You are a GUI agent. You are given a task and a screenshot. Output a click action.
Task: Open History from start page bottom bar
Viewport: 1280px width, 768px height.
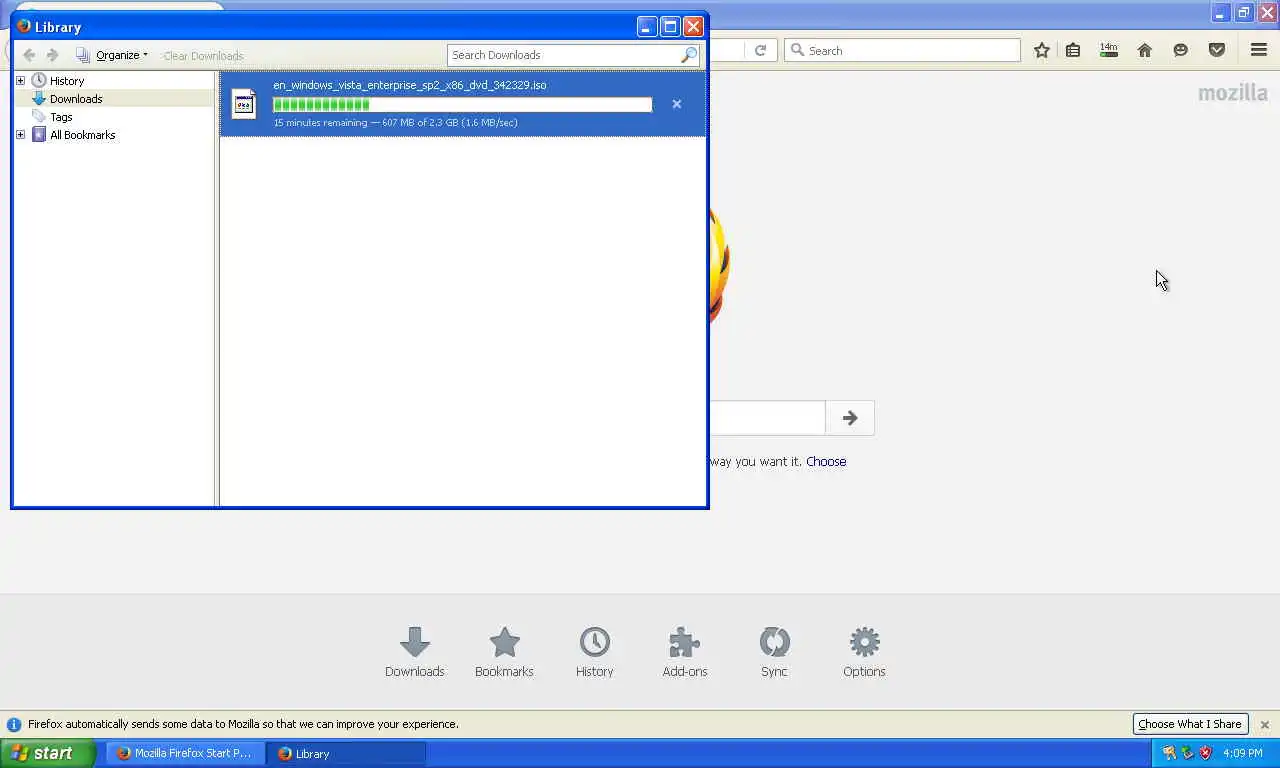coord(595,652)
